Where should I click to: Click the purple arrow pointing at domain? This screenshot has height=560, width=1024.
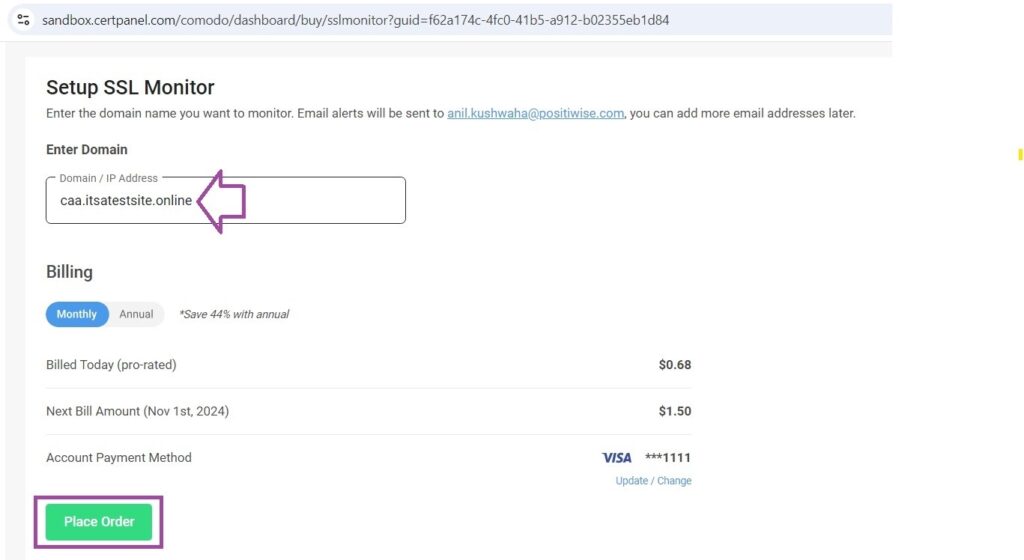pyautogui.click(x=221, y=201)
